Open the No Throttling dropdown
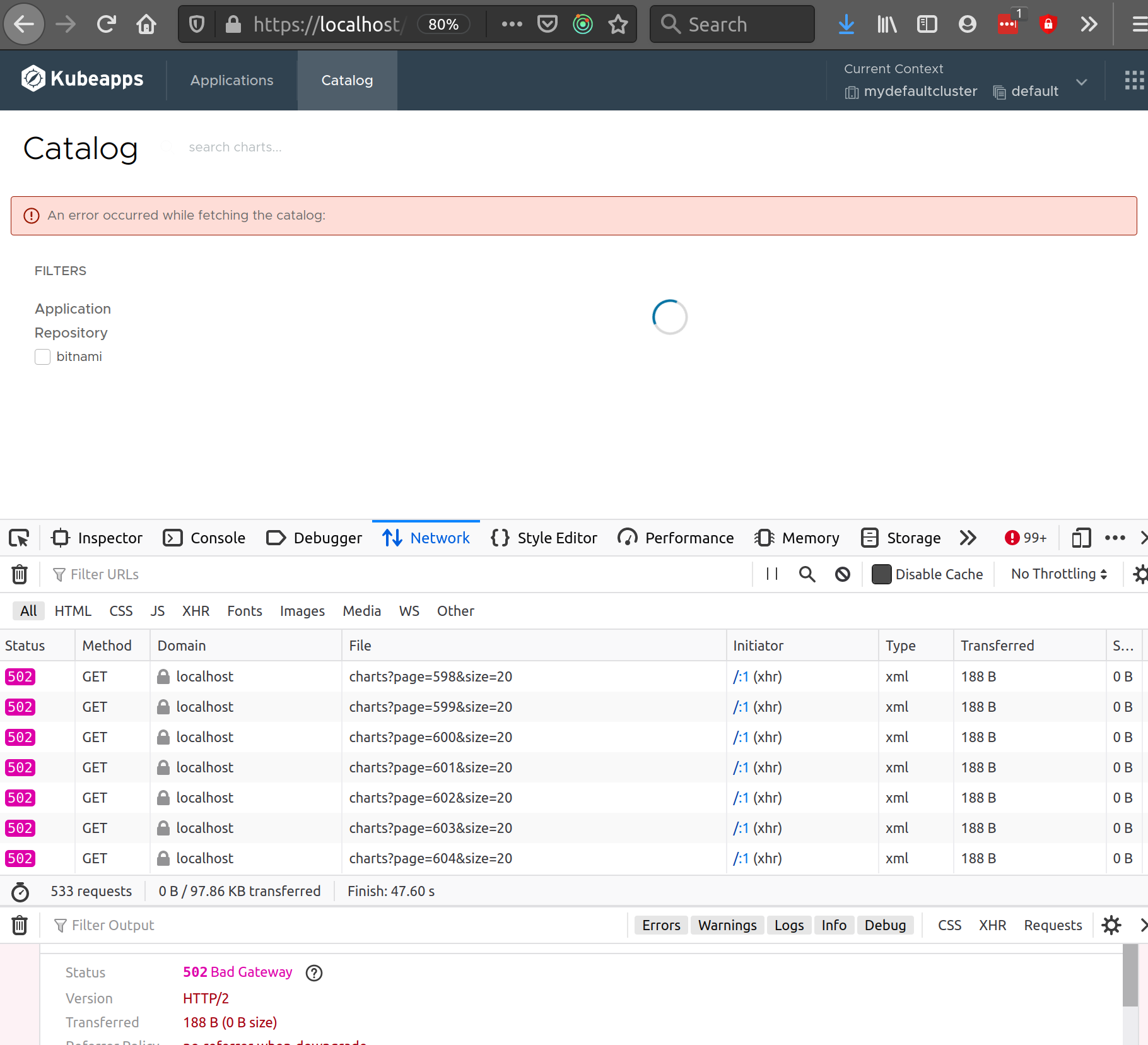Viewport: 1148px width, 1045px height. [x=1057, y=574]
